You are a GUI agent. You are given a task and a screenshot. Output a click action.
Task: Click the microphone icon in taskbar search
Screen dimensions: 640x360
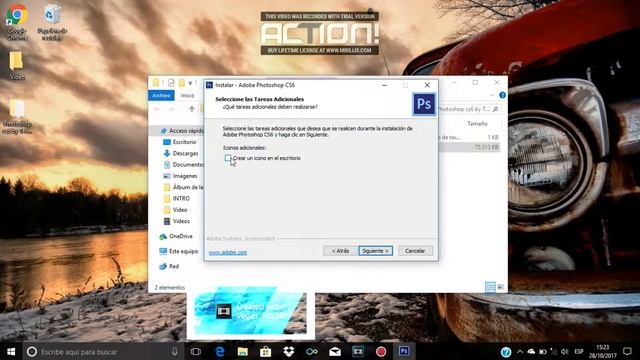click(x=174, y=351)
